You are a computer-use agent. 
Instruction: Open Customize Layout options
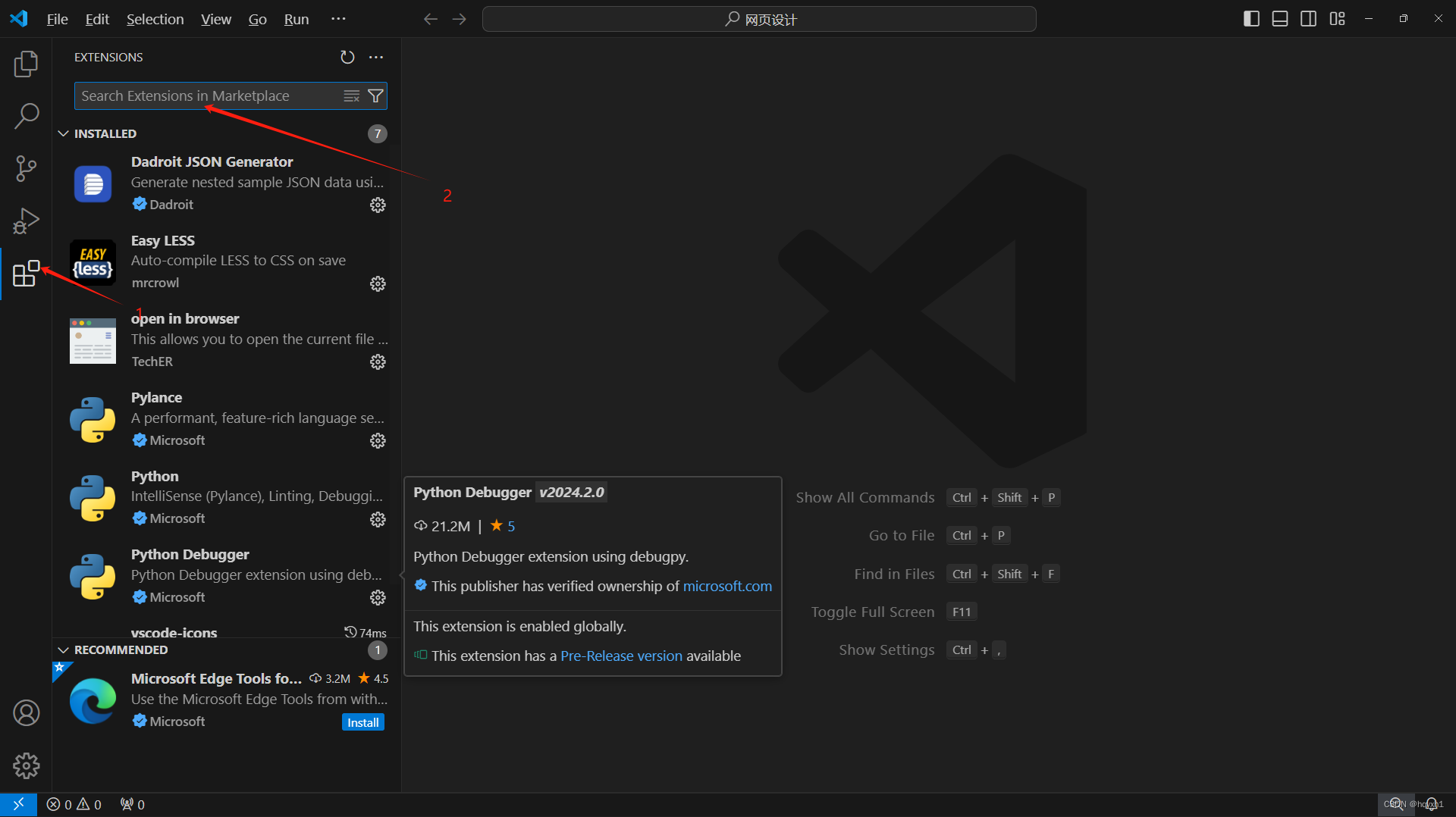(1338, 19)
